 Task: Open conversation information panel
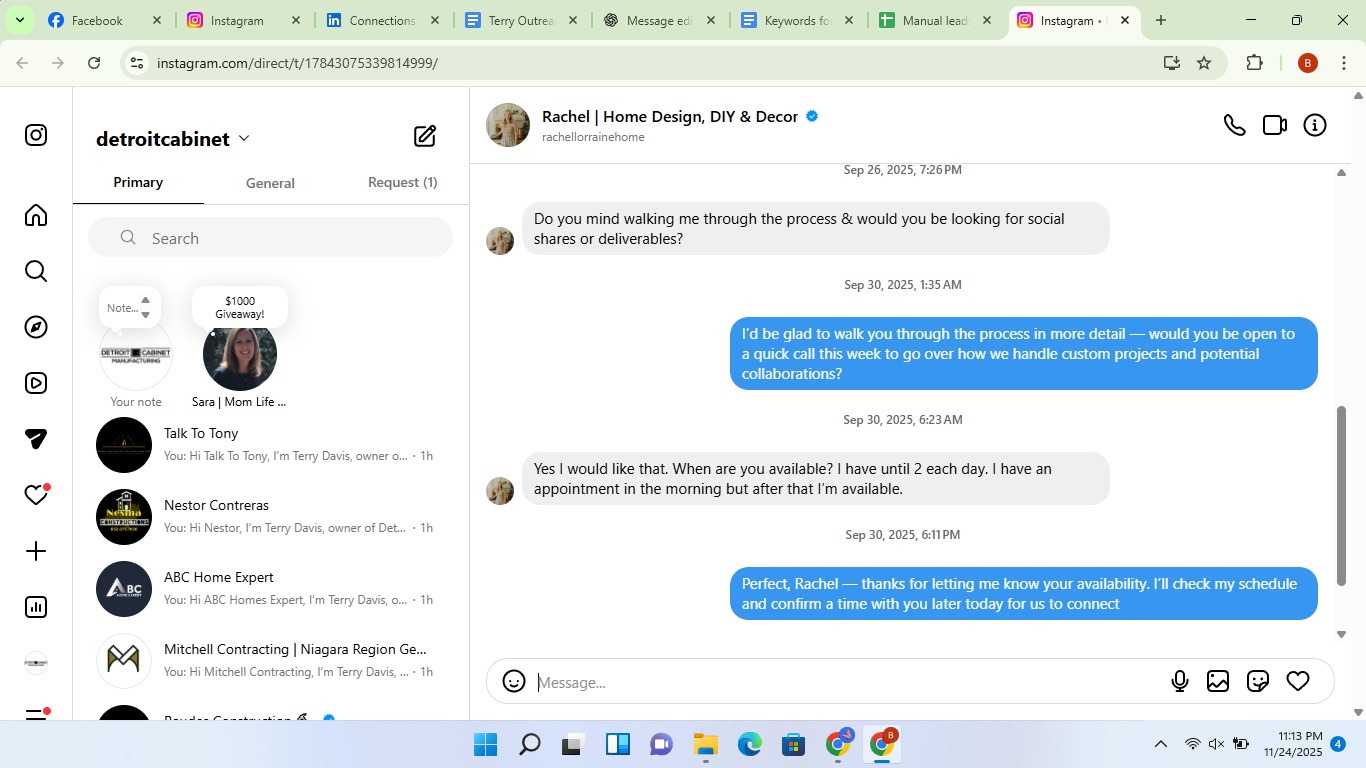click(x=1315, y=125)
